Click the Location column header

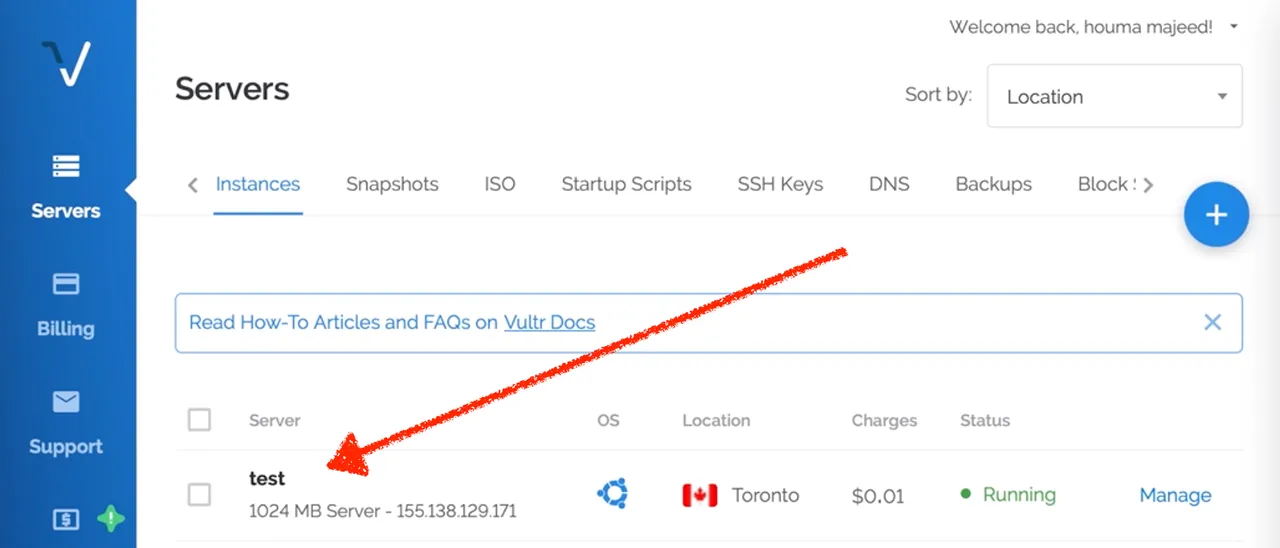[x=716, y=420]
